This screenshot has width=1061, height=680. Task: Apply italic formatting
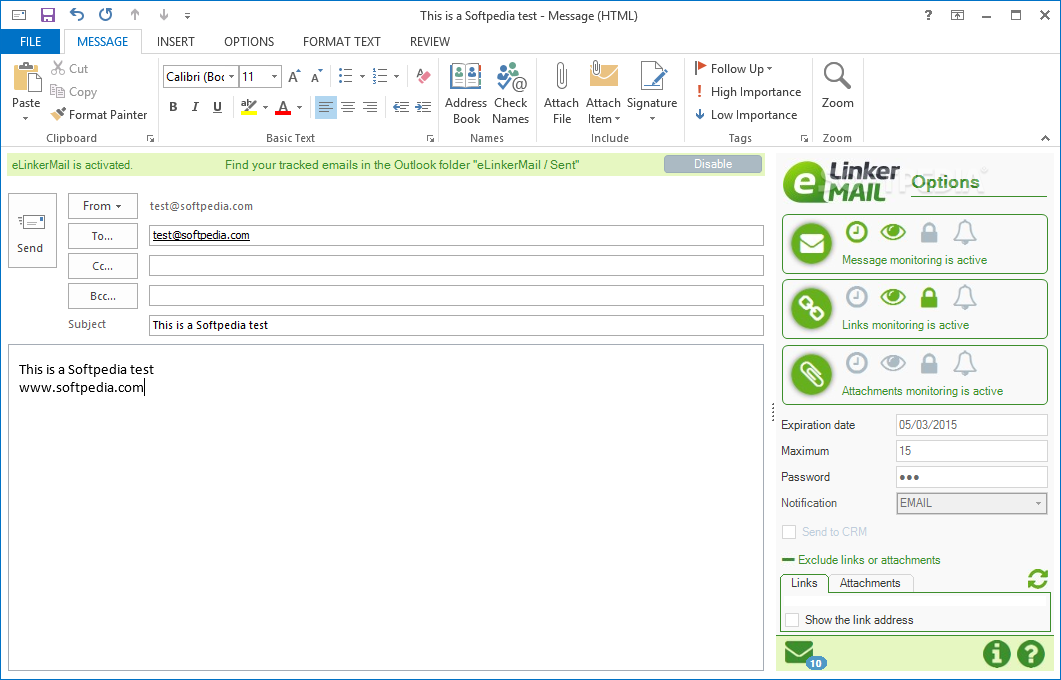pos(195,107)
